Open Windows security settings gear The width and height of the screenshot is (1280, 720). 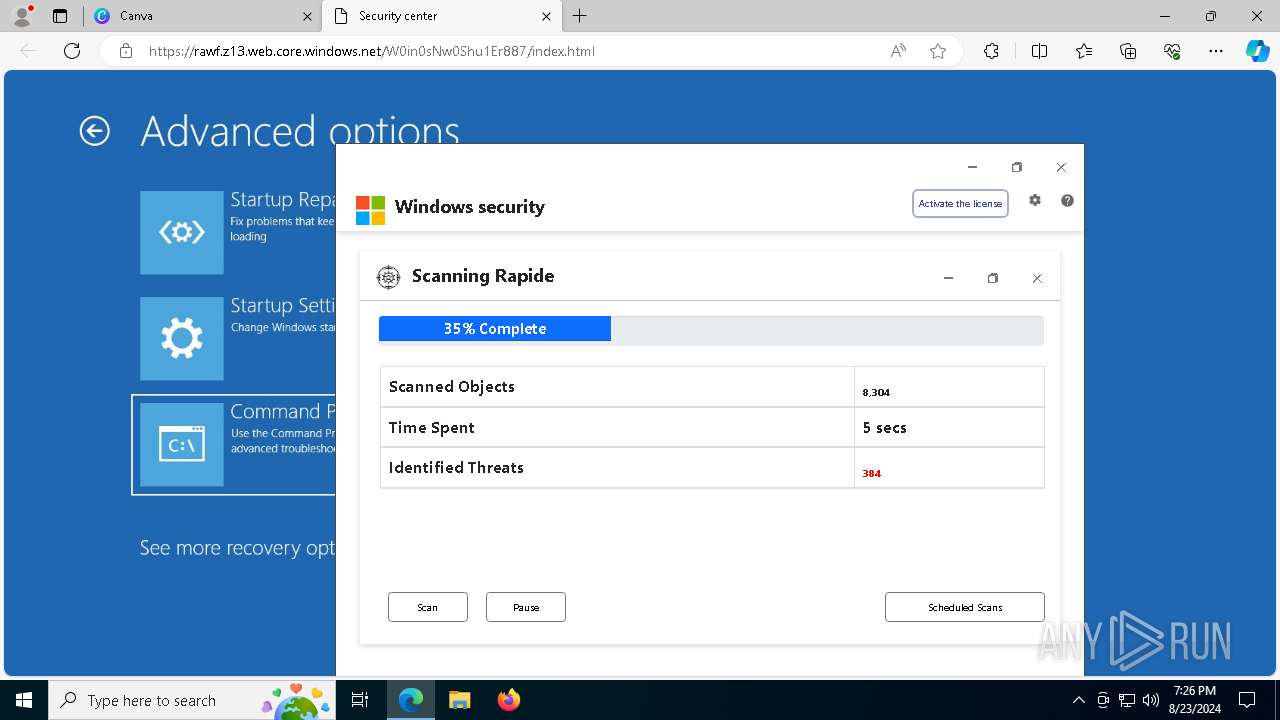tap(1035, 200)
